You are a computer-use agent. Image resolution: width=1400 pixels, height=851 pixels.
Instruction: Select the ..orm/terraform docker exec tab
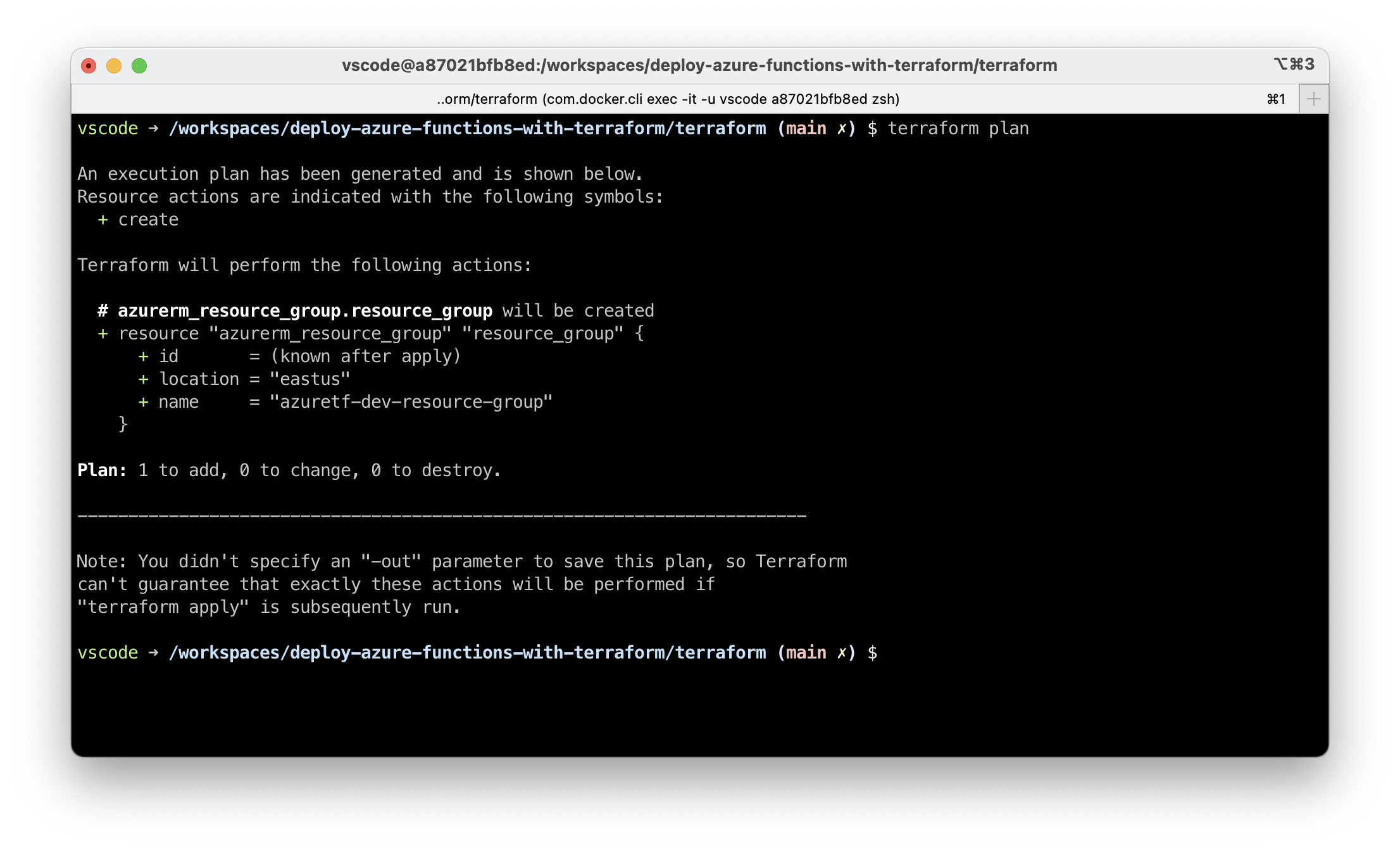[x=668, y=99]
